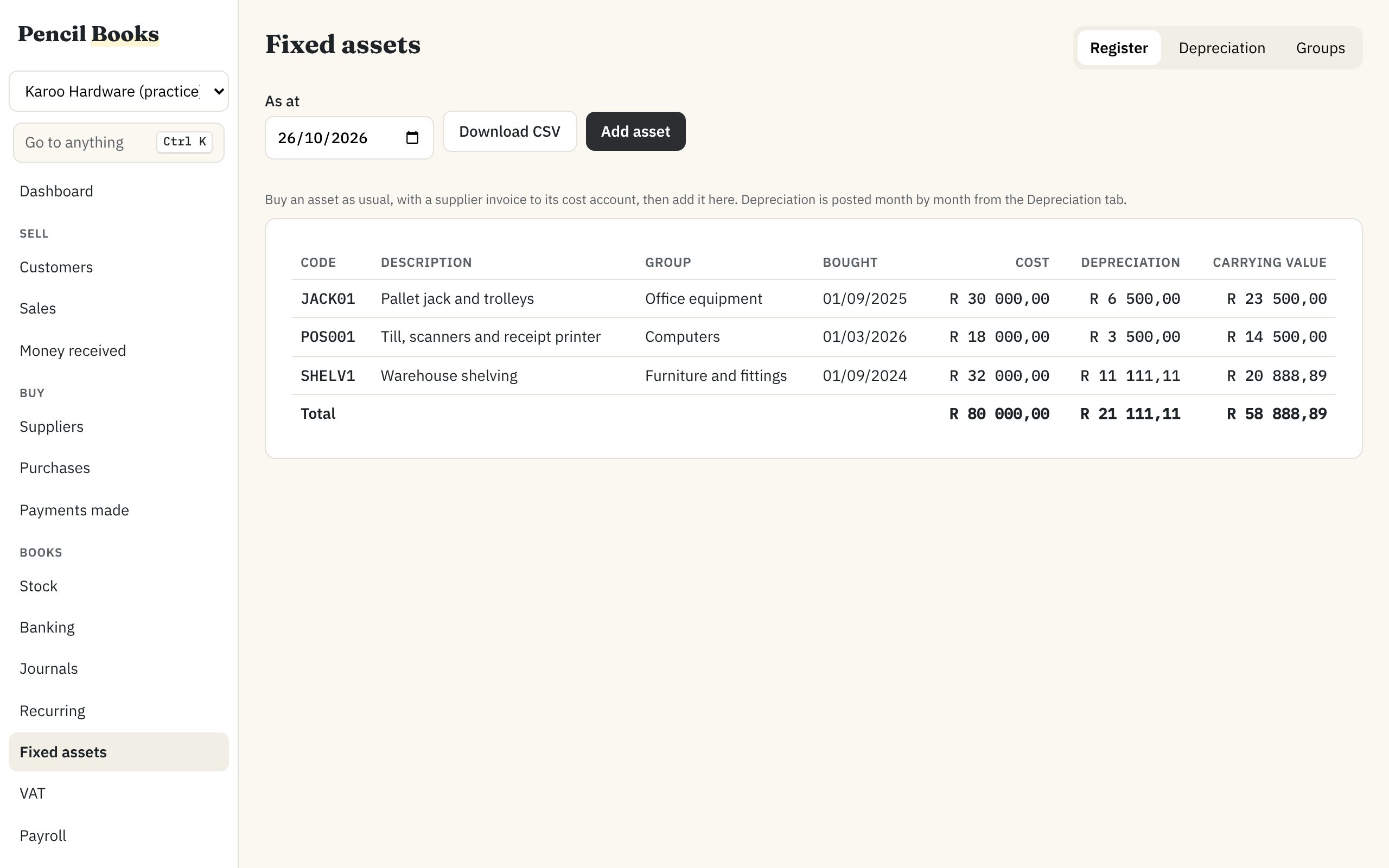The width and height of the screenshot is (1389, 868).
Task: Switch to the Depreciation tab
Action: point(1221,48)
